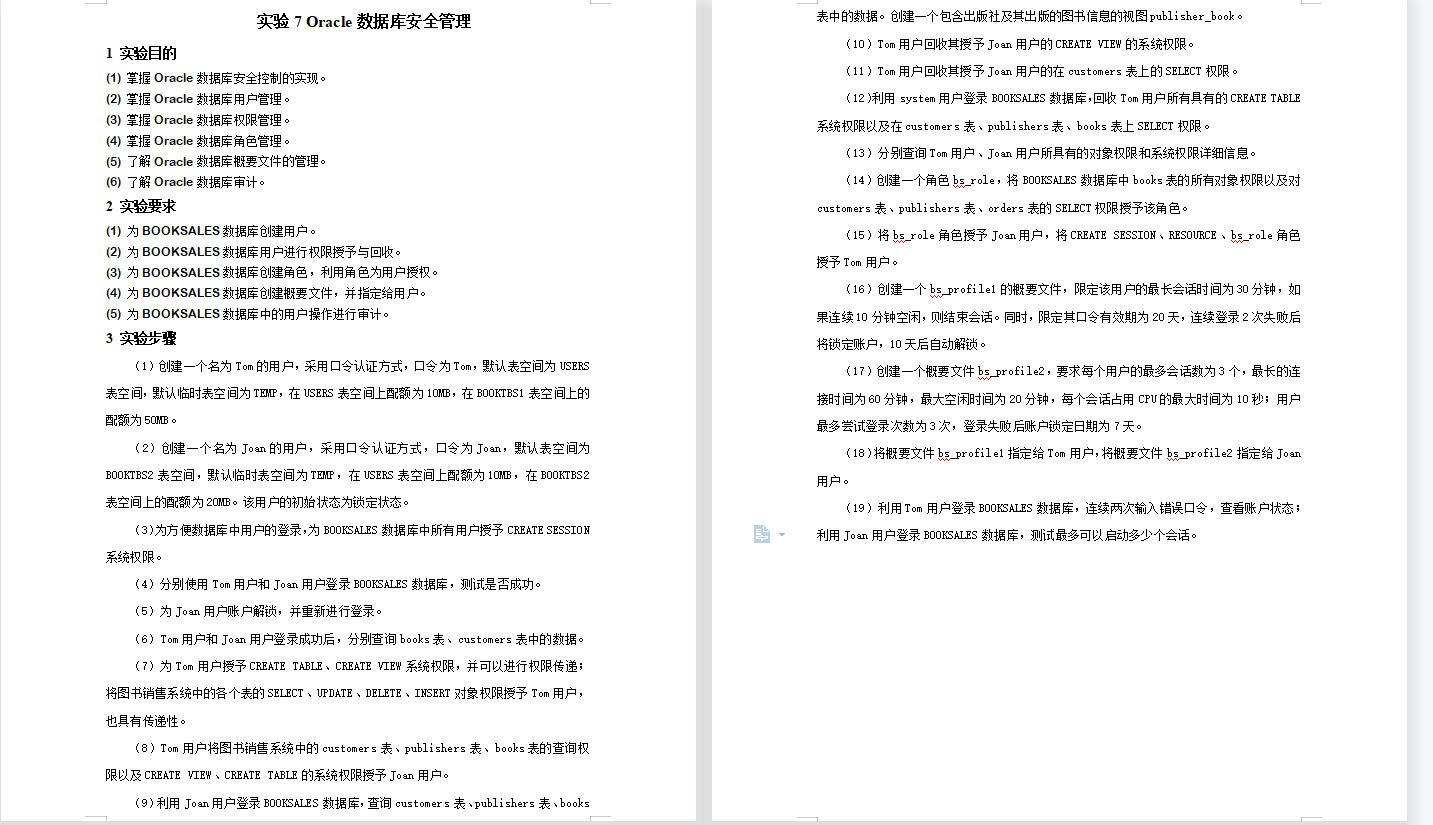Click step (13) text querying object and system privileges
1433x825 pixels.
pos(1051,153)
